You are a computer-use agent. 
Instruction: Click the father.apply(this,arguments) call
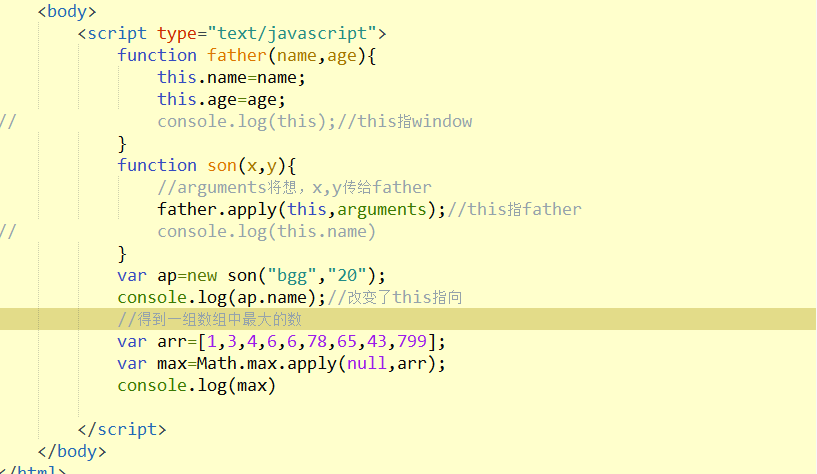pos(302,209)
